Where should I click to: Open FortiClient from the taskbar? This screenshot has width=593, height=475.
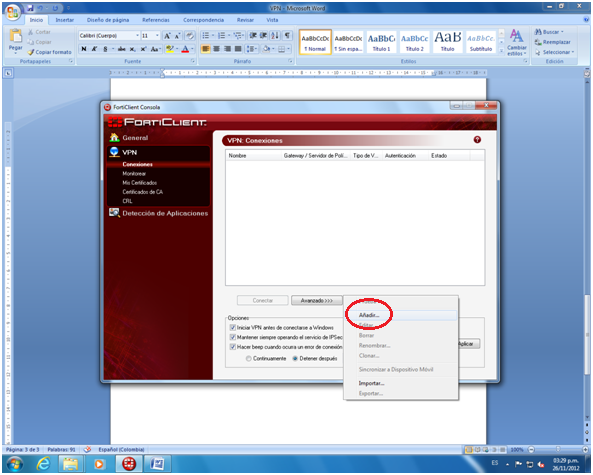click(128, 463)
